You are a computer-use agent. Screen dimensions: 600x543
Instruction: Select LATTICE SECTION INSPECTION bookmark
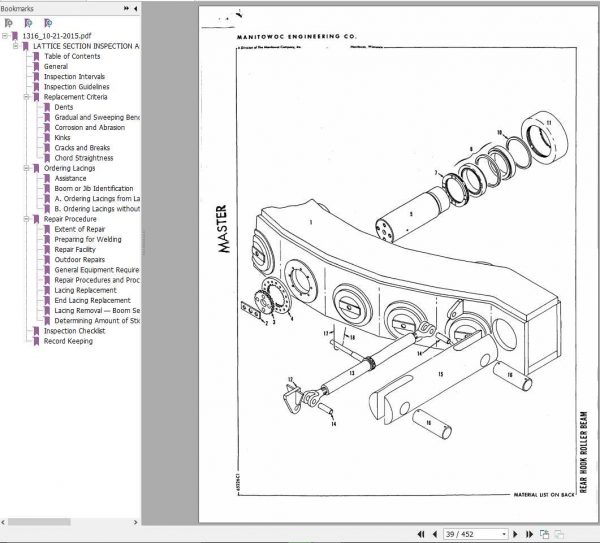(86, 46)
